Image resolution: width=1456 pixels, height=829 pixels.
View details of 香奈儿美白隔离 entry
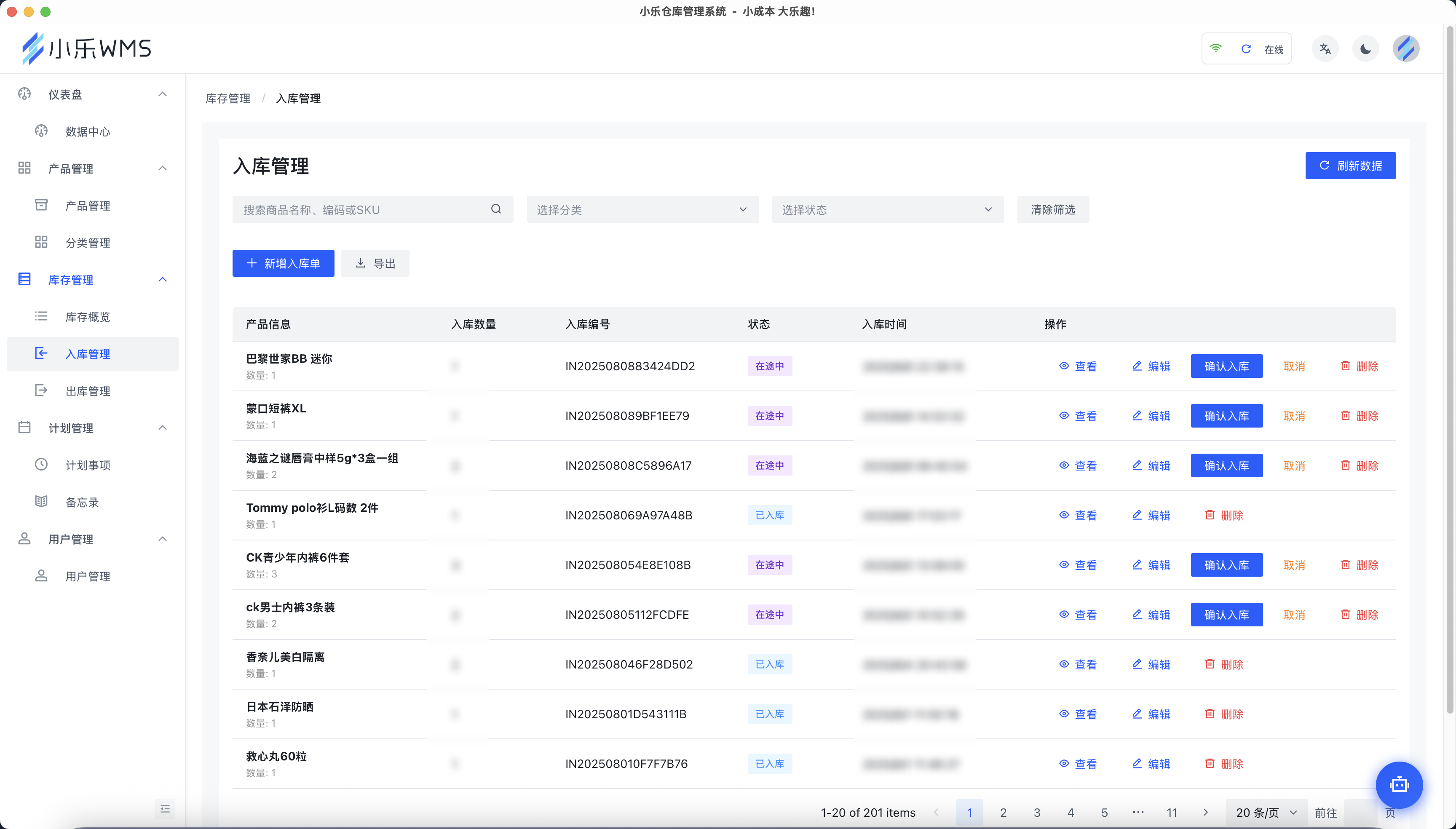point(1077,665)
